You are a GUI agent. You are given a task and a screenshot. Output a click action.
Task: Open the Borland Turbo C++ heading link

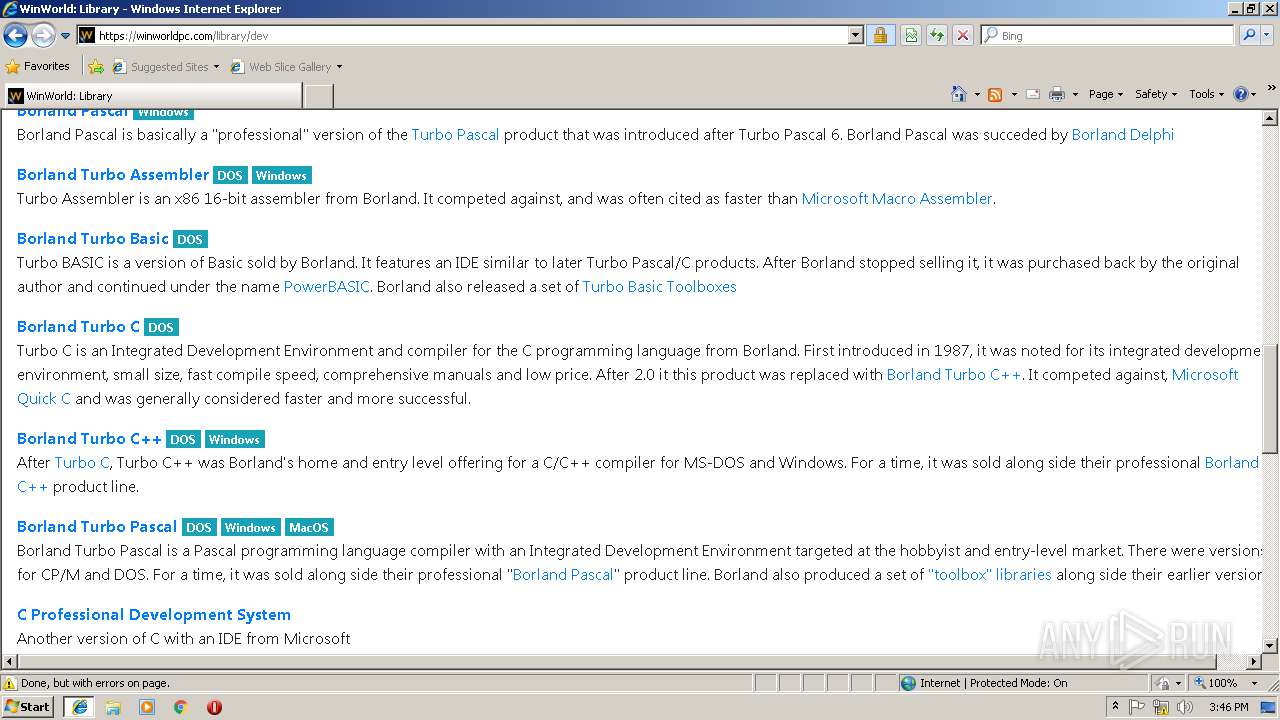89,438
